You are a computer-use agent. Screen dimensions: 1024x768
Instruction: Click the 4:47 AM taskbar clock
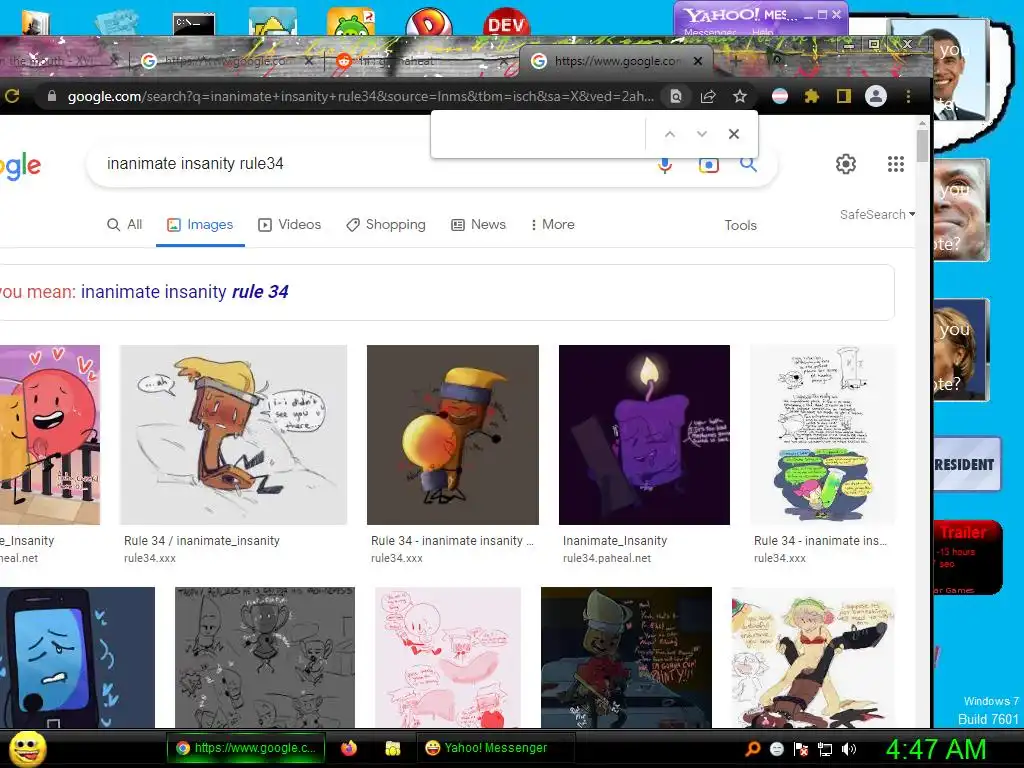[935, 750]
